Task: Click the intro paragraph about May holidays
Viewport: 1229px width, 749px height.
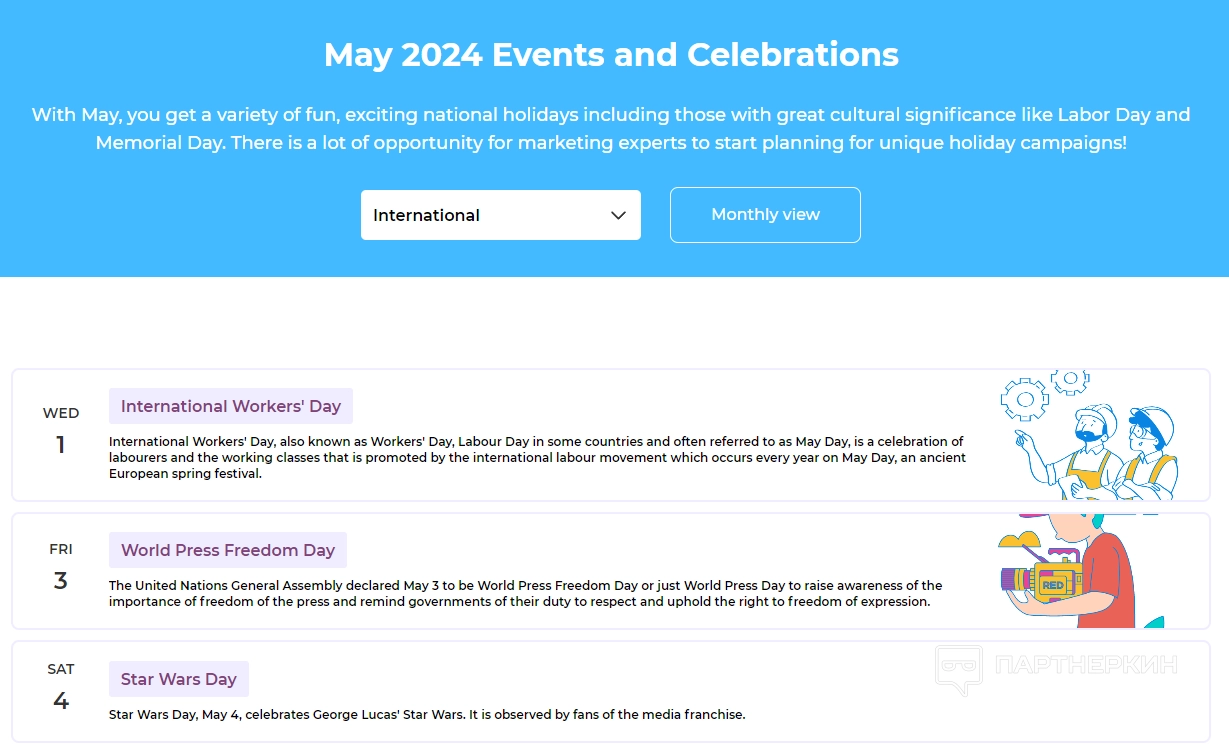Action: [611, 128]
